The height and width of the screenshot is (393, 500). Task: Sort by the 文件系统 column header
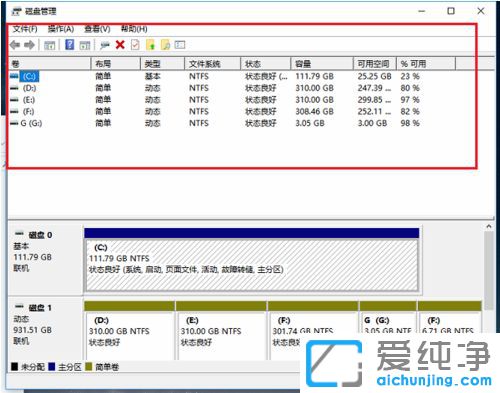click(x=212, y=64)
